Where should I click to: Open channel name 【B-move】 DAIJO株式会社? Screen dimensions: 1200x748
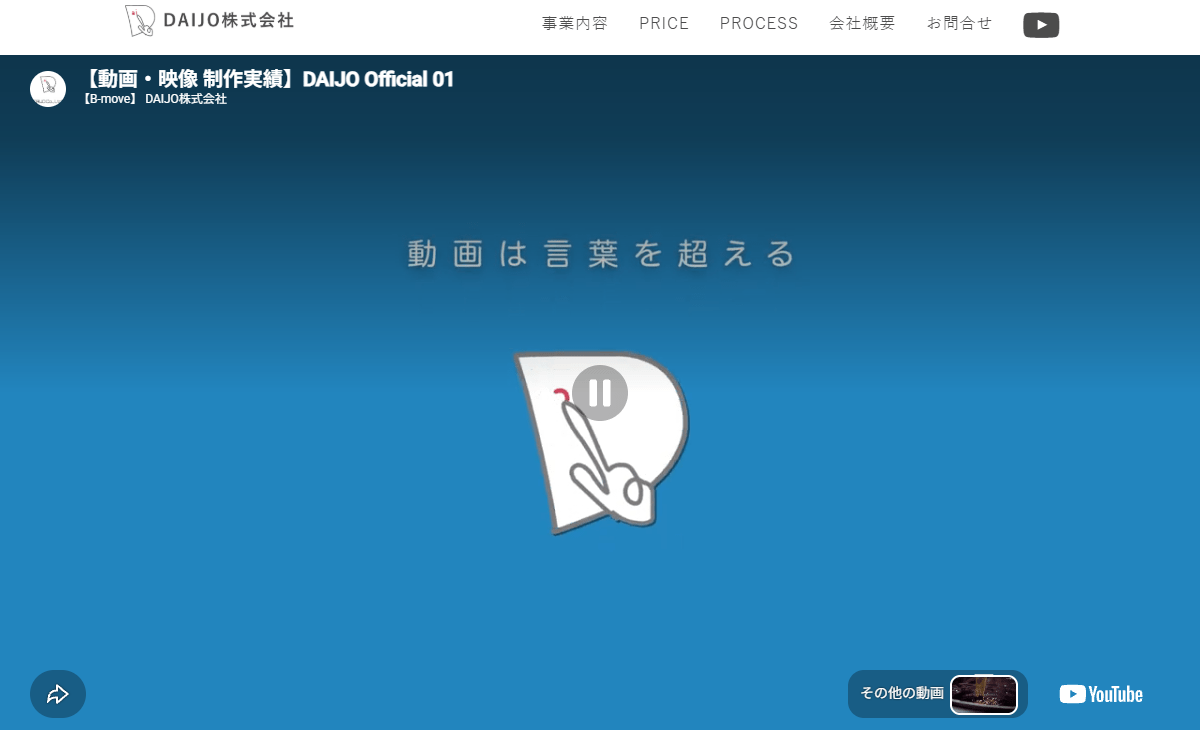tap(155, 99)
